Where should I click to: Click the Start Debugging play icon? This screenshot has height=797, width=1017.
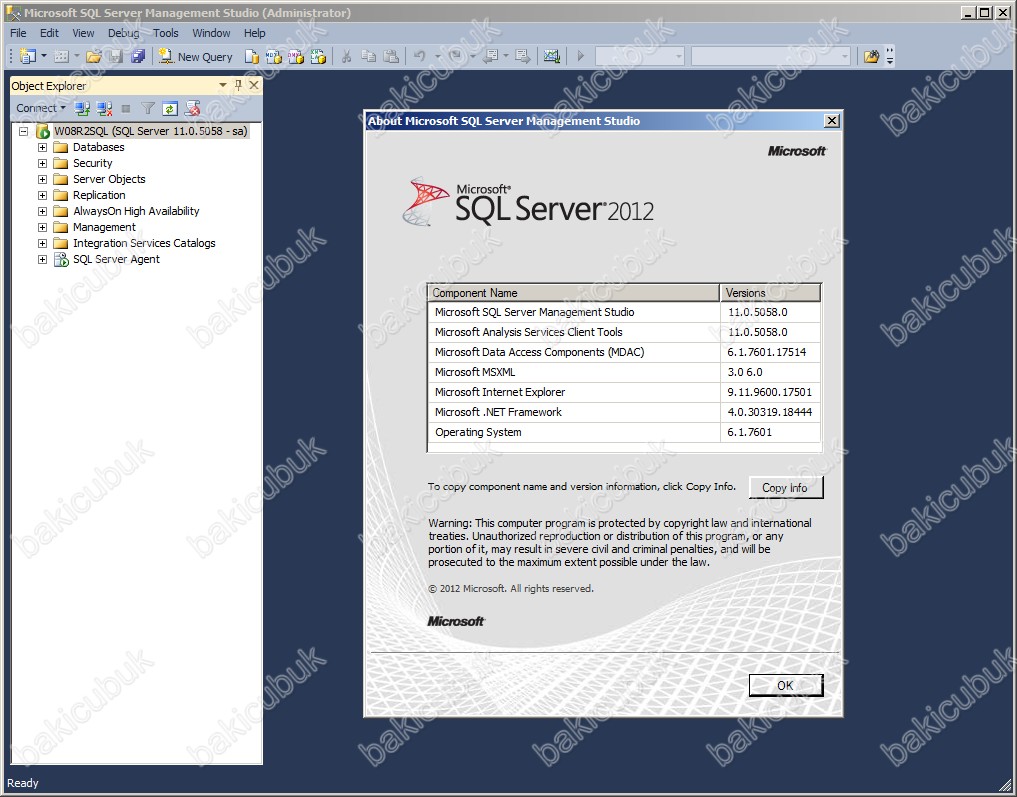580,56
